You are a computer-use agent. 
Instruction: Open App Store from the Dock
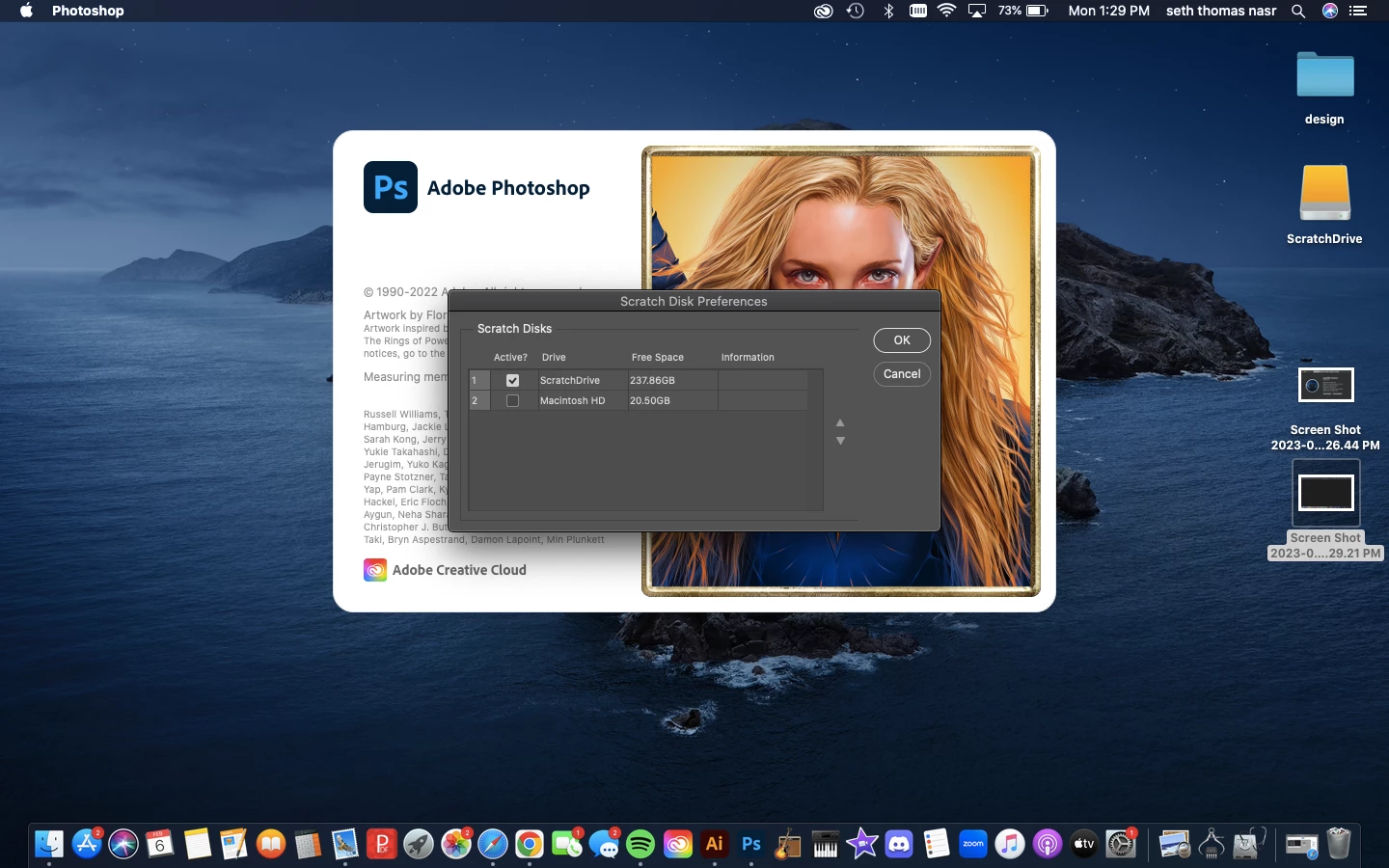(x=87, y=845)
